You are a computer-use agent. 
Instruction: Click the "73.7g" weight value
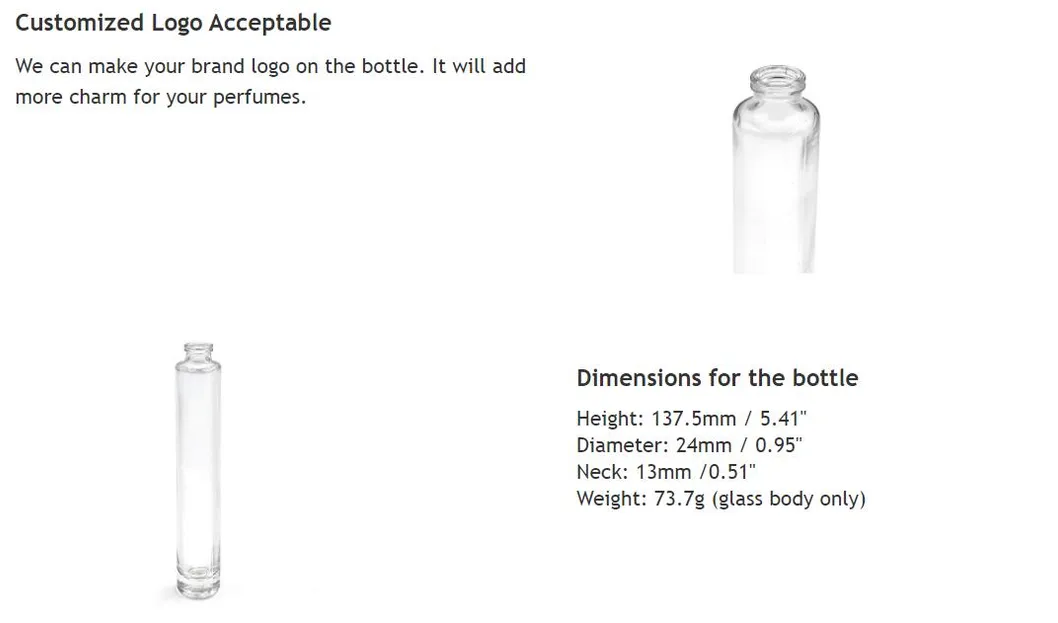pos(679,498)
